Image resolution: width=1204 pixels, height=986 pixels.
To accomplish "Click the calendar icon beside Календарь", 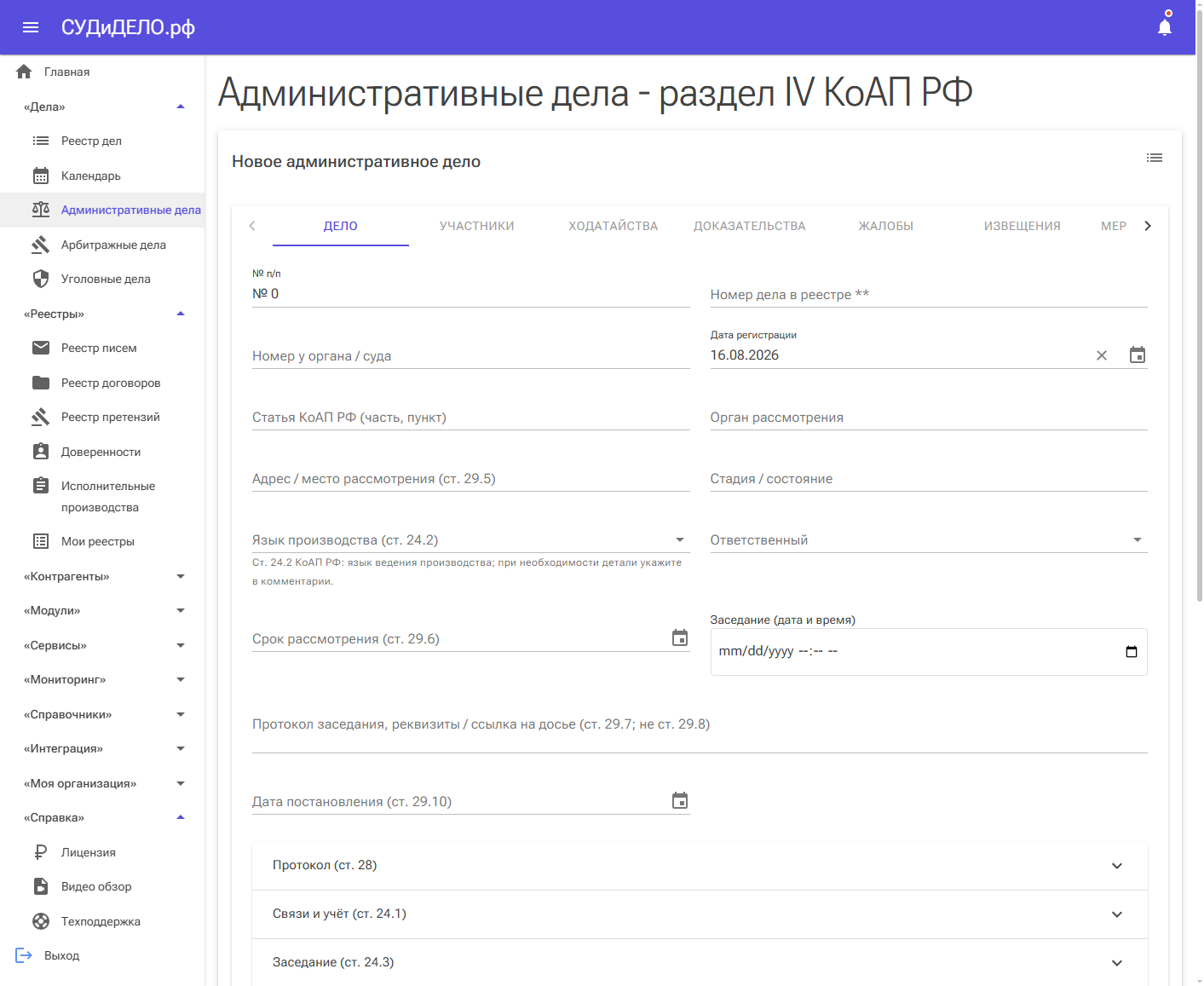I will (41, 176).
